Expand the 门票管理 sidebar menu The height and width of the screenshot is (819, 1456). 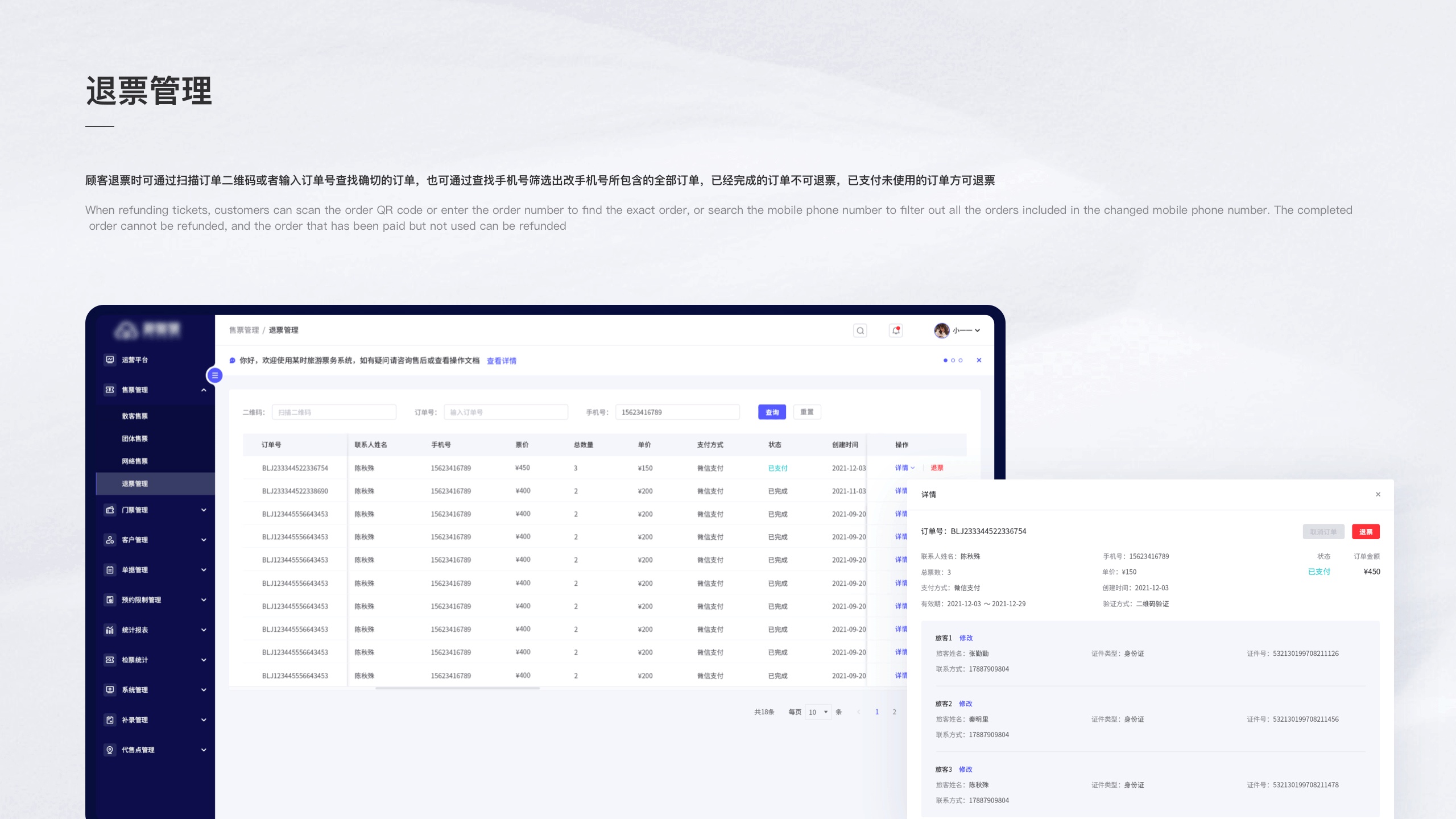click(x=204, y=510)
